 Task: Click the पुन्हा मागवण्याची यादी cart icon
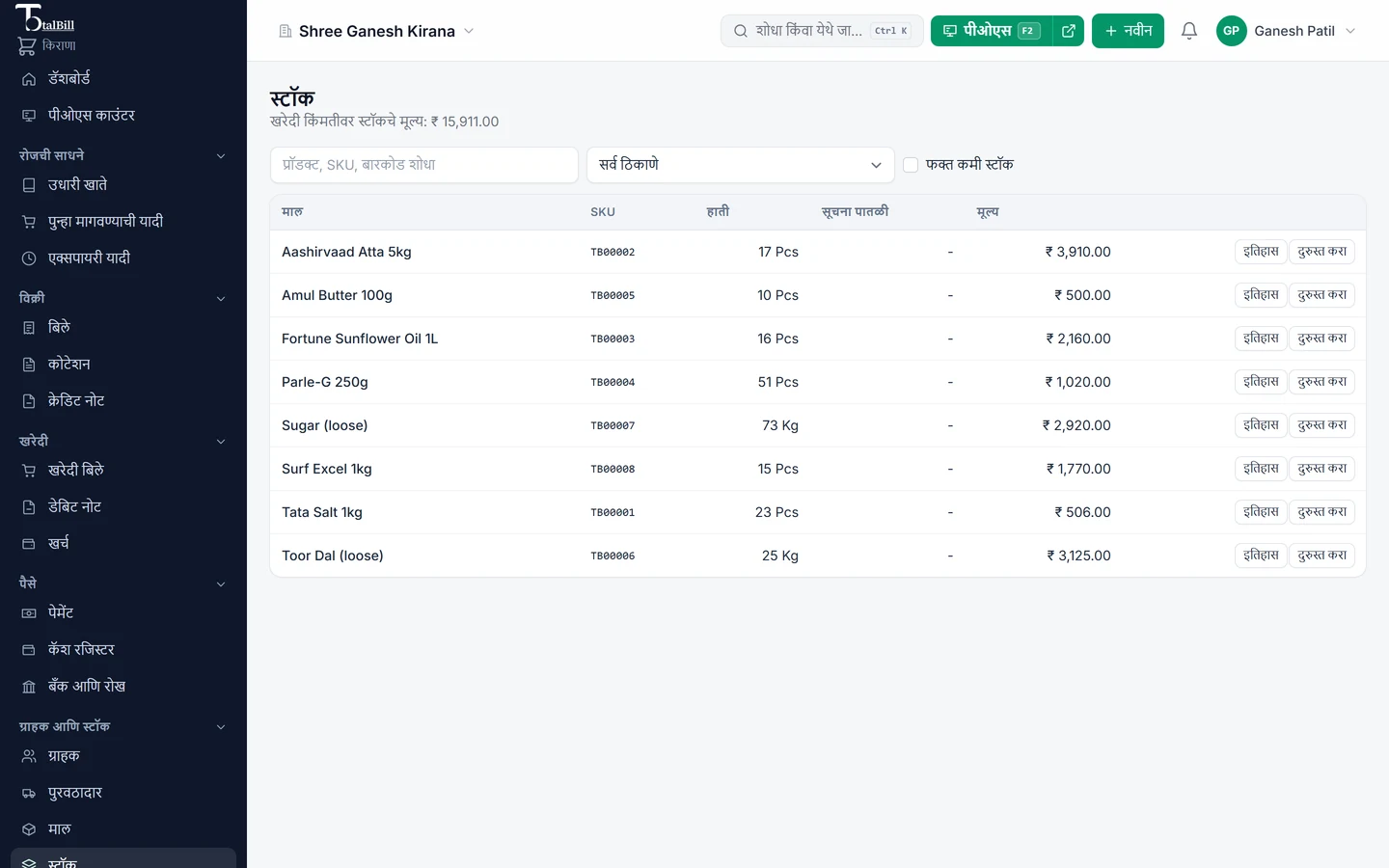[29, 222]
